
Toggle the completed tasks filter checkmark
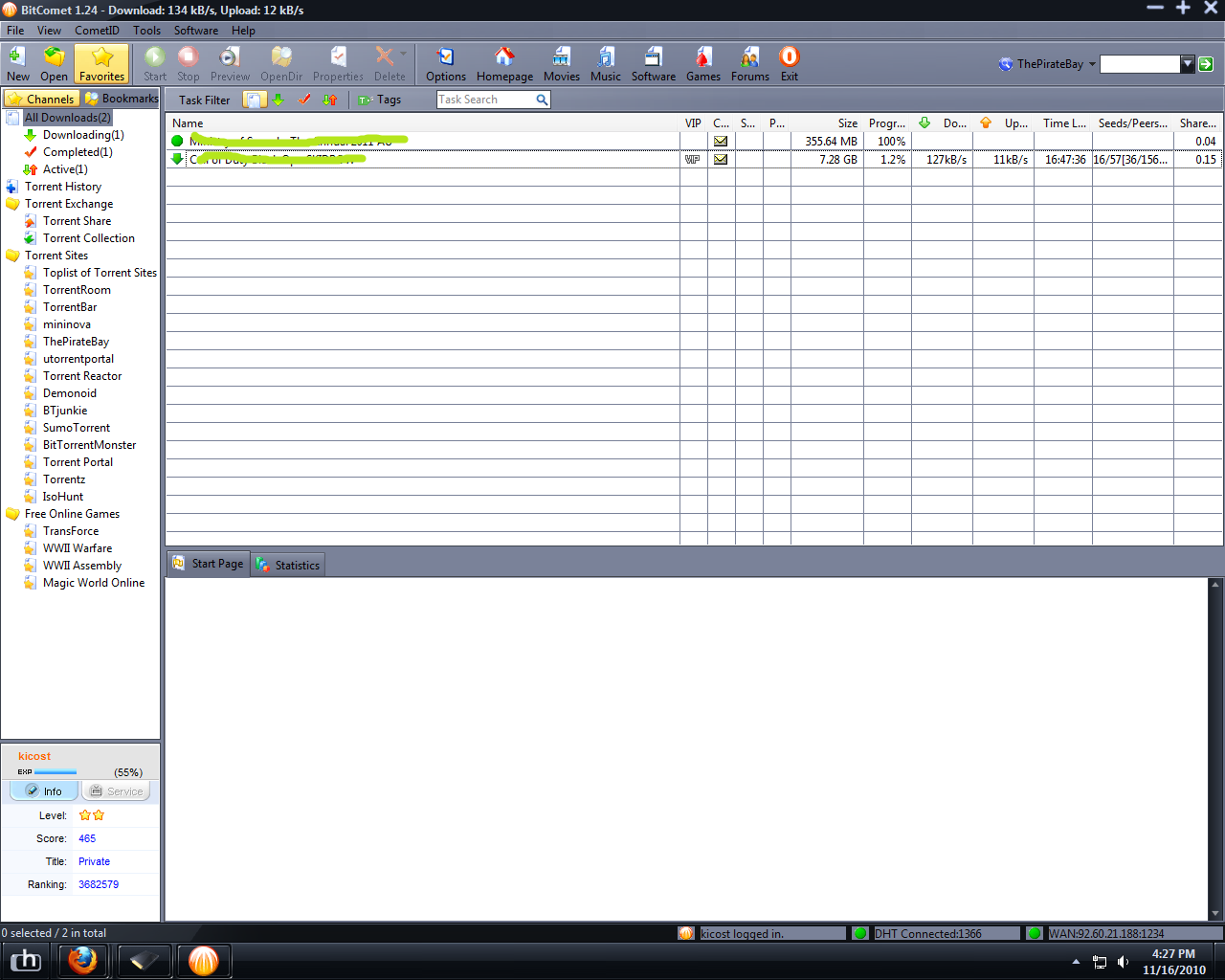pyautogui.click(x=304, y=100)
